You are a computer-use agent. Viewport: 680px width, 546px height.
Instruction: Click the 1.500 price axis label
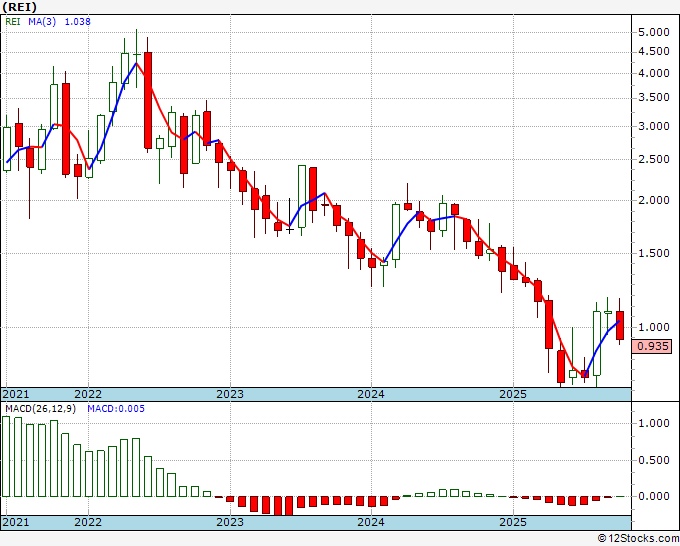(654, 253)
